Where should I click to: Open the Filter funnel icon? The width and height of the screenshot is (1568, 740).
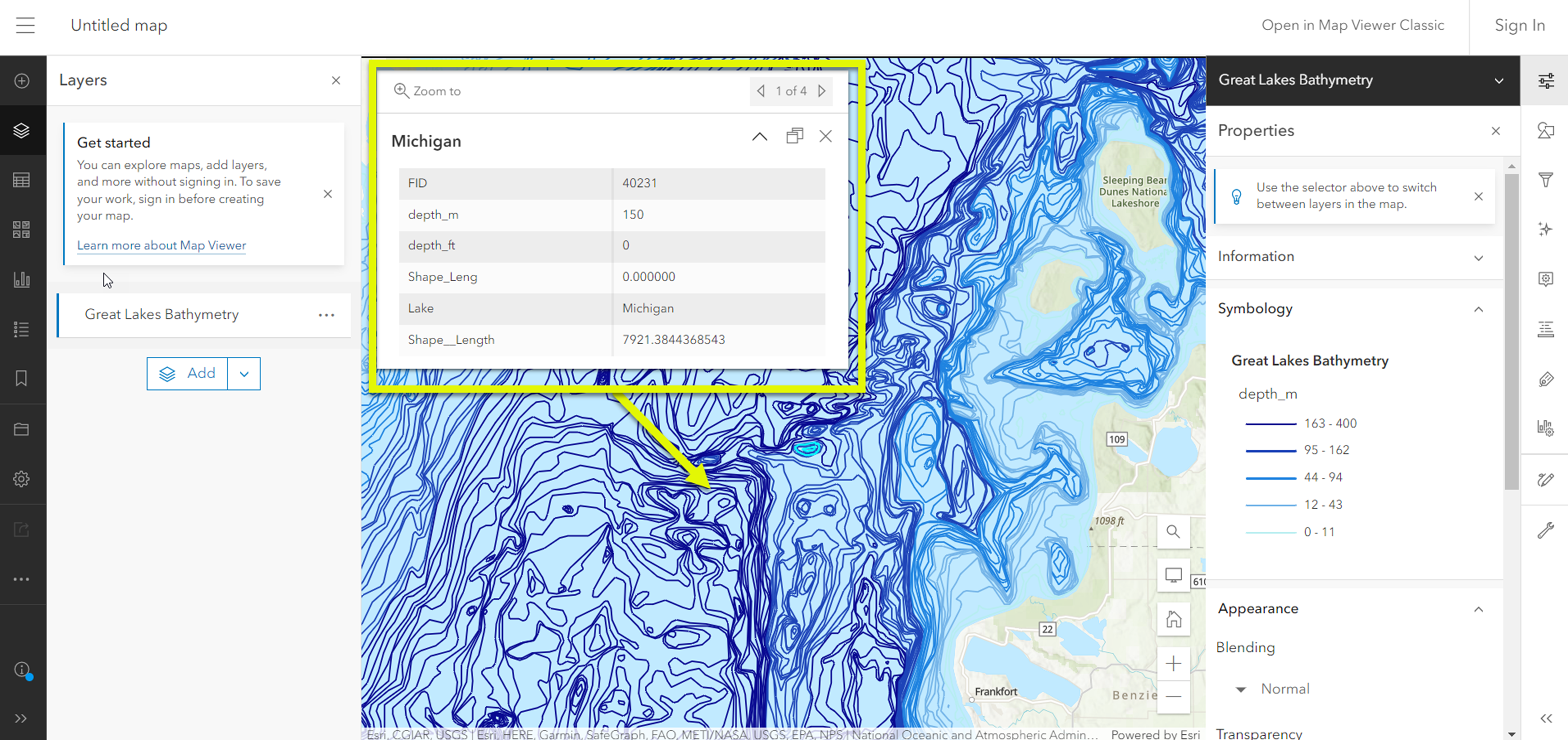point(1545,180)
